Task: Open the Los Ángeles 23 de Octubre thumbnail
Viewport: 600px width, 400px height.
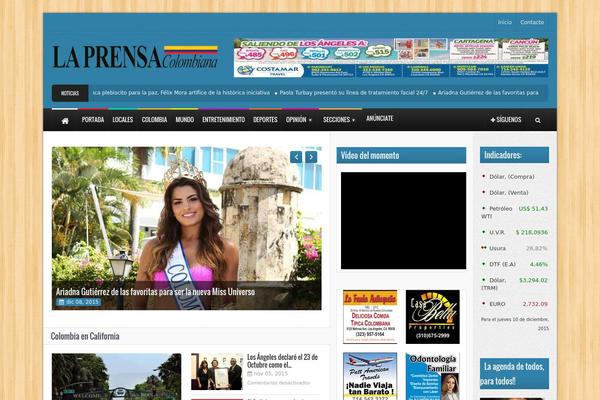Action: [217, 371]
